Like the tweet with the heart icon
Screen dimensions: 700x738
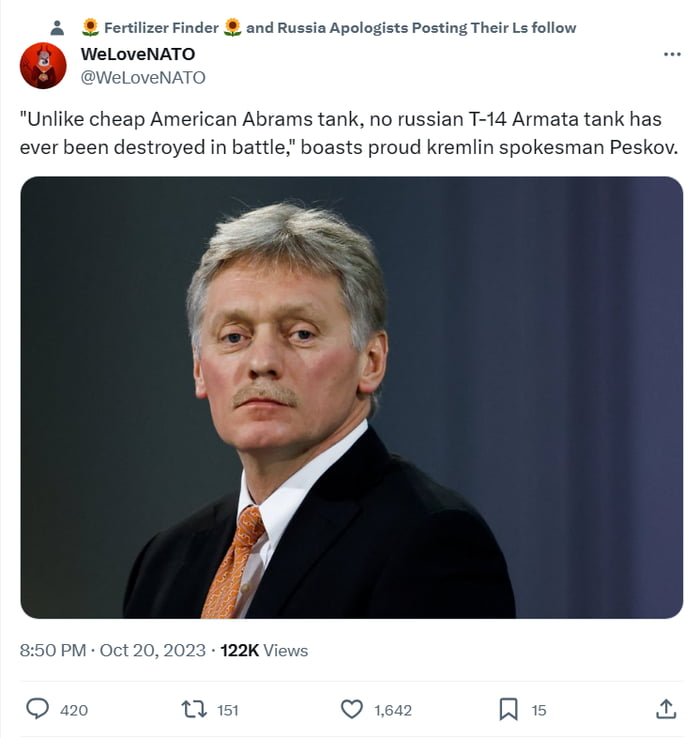pyautogui.click(x=352, y=709)
